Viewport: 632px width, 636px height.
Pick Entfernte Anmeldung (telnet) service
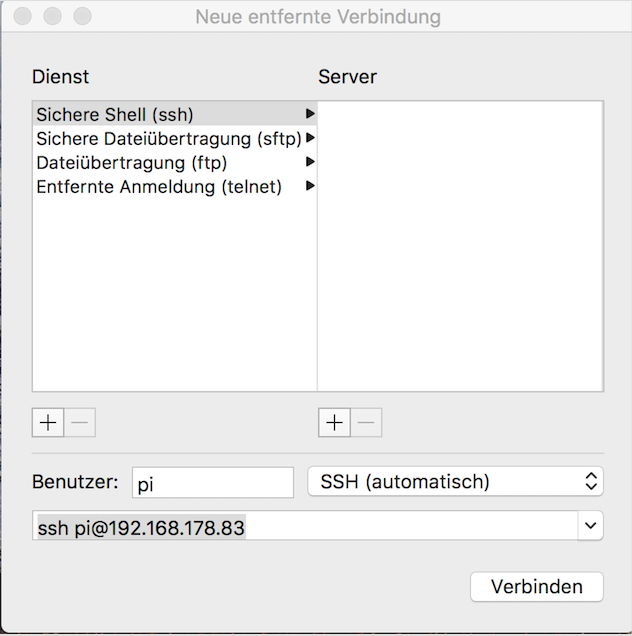click(x=159, y=187)
